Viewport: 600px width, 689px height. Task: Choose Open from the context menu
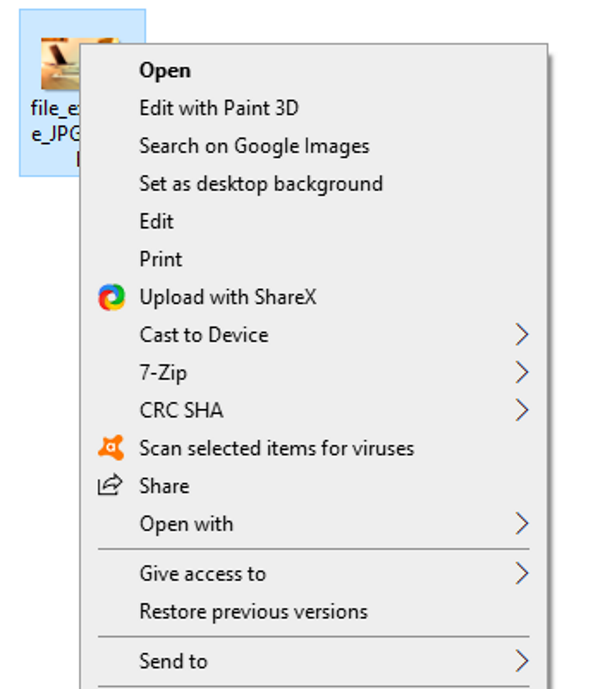coord(165,70)
